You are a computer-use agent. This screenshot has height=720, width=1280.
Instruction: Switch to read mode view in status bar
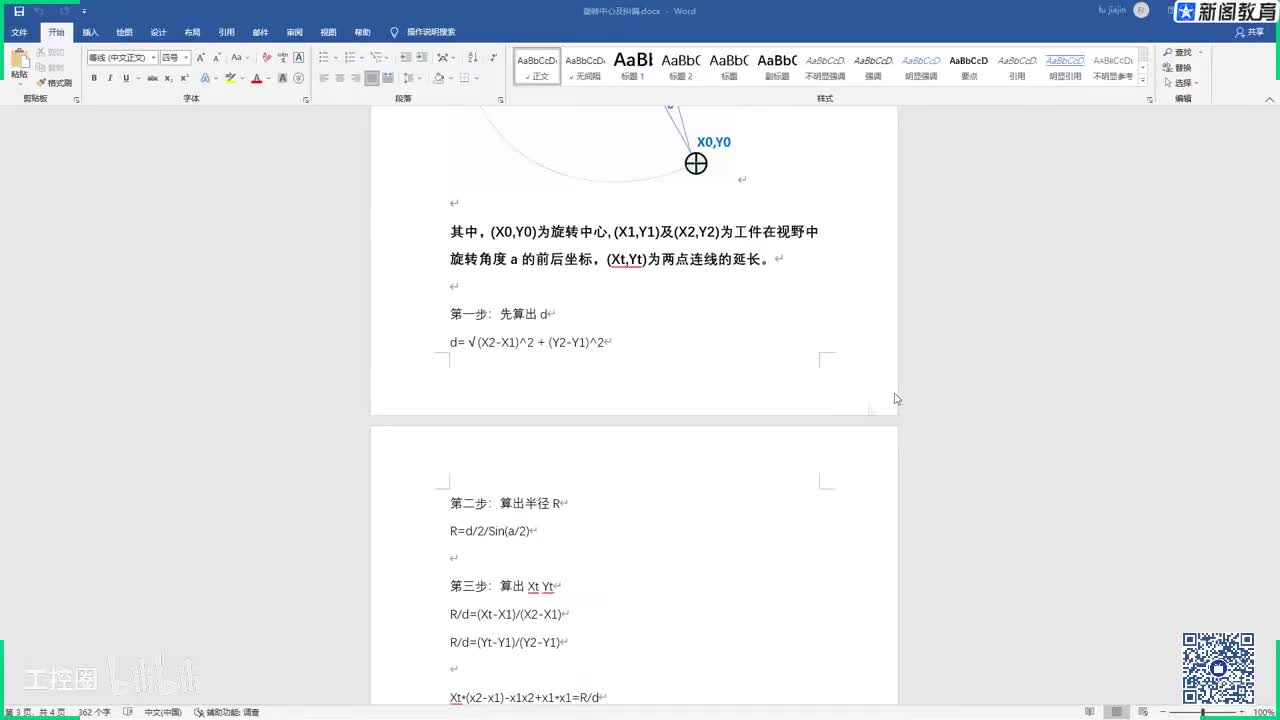pyautogui.click(x=1089, y=712)
